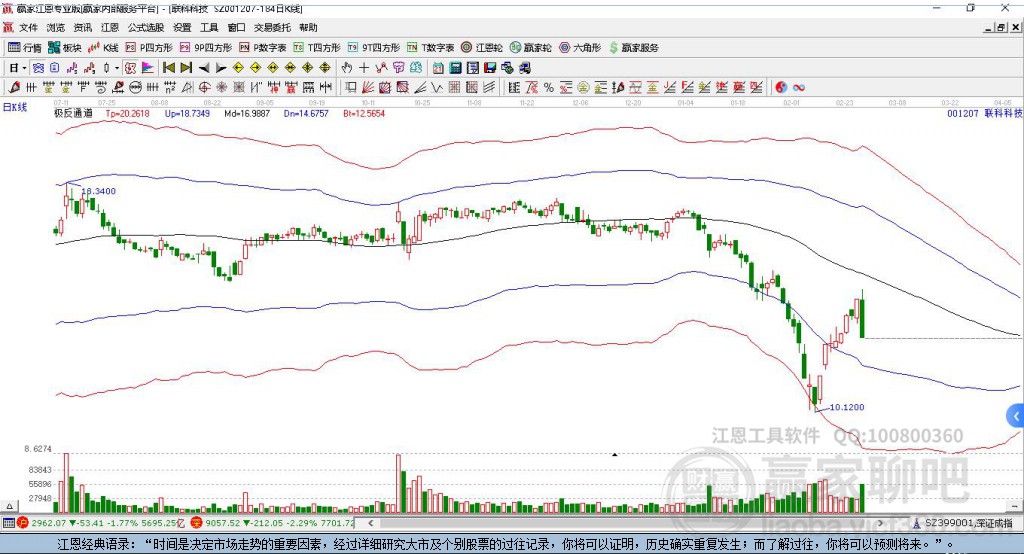Open the P数字表 tool
1024x554 pixels.
pyautogui.click(x=263, y=48)
